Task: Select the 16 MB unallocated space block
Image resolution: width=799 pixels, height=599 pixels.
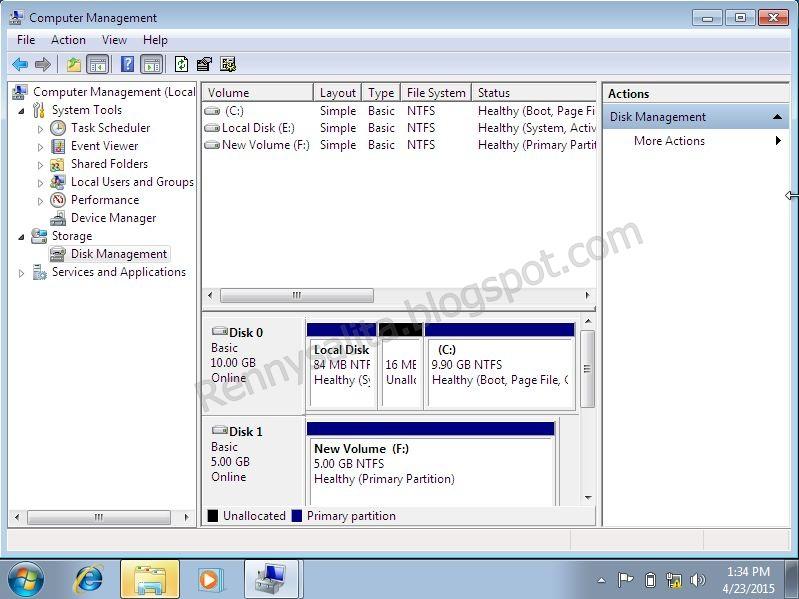Action: 401,366
